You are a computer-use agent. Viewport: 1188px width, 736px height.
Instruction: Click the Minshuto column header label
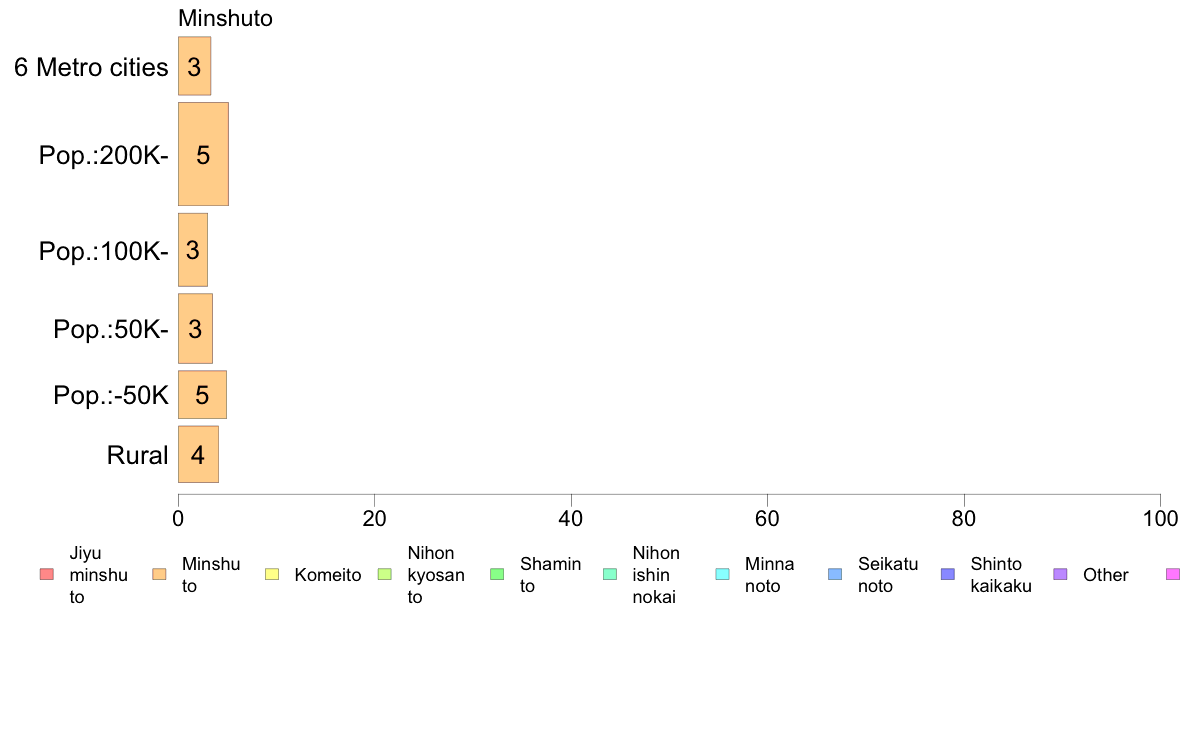click(225, 18)
